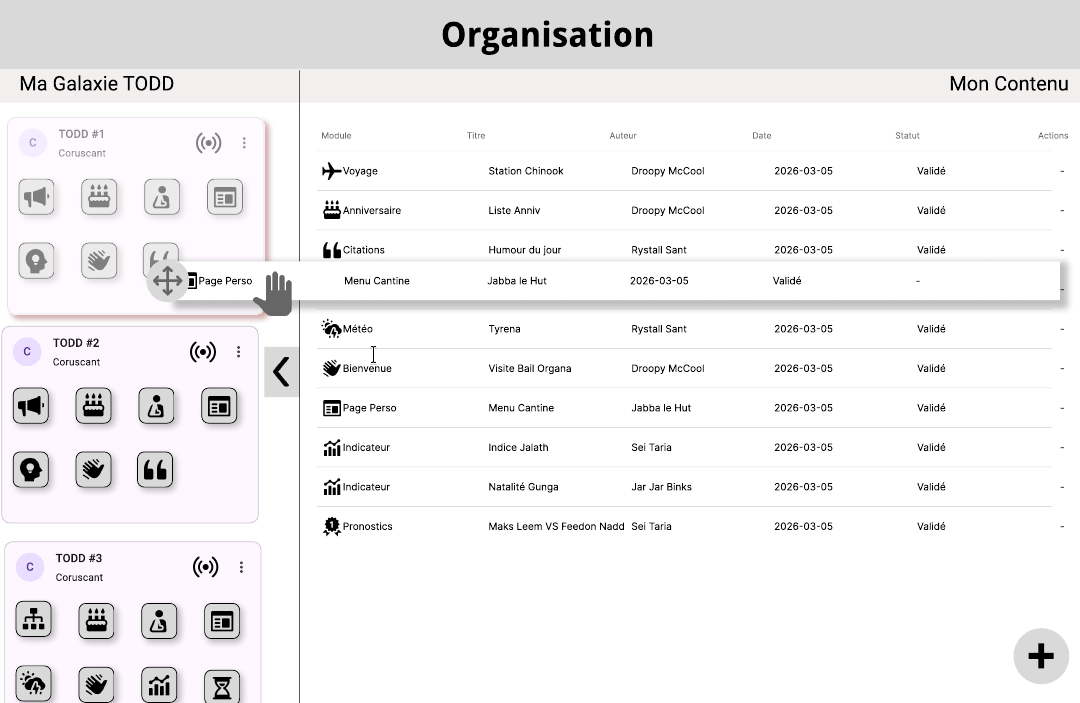This screenshot has width=1080, height=703.
Task: Click the page layout icon in TODD #2
Action: click(220, 406)
